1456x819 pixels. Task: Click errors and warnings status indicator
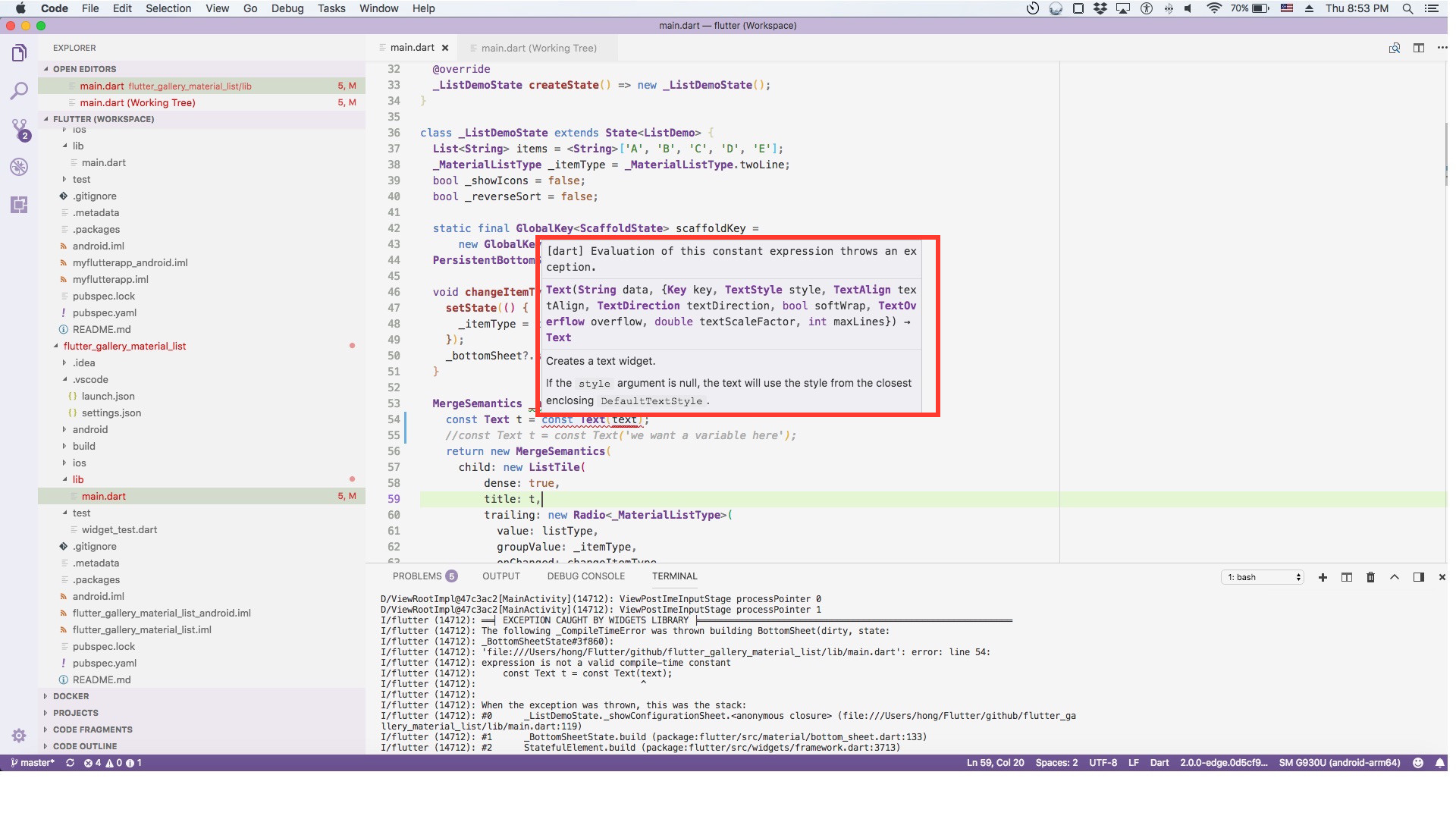point(112,763)
